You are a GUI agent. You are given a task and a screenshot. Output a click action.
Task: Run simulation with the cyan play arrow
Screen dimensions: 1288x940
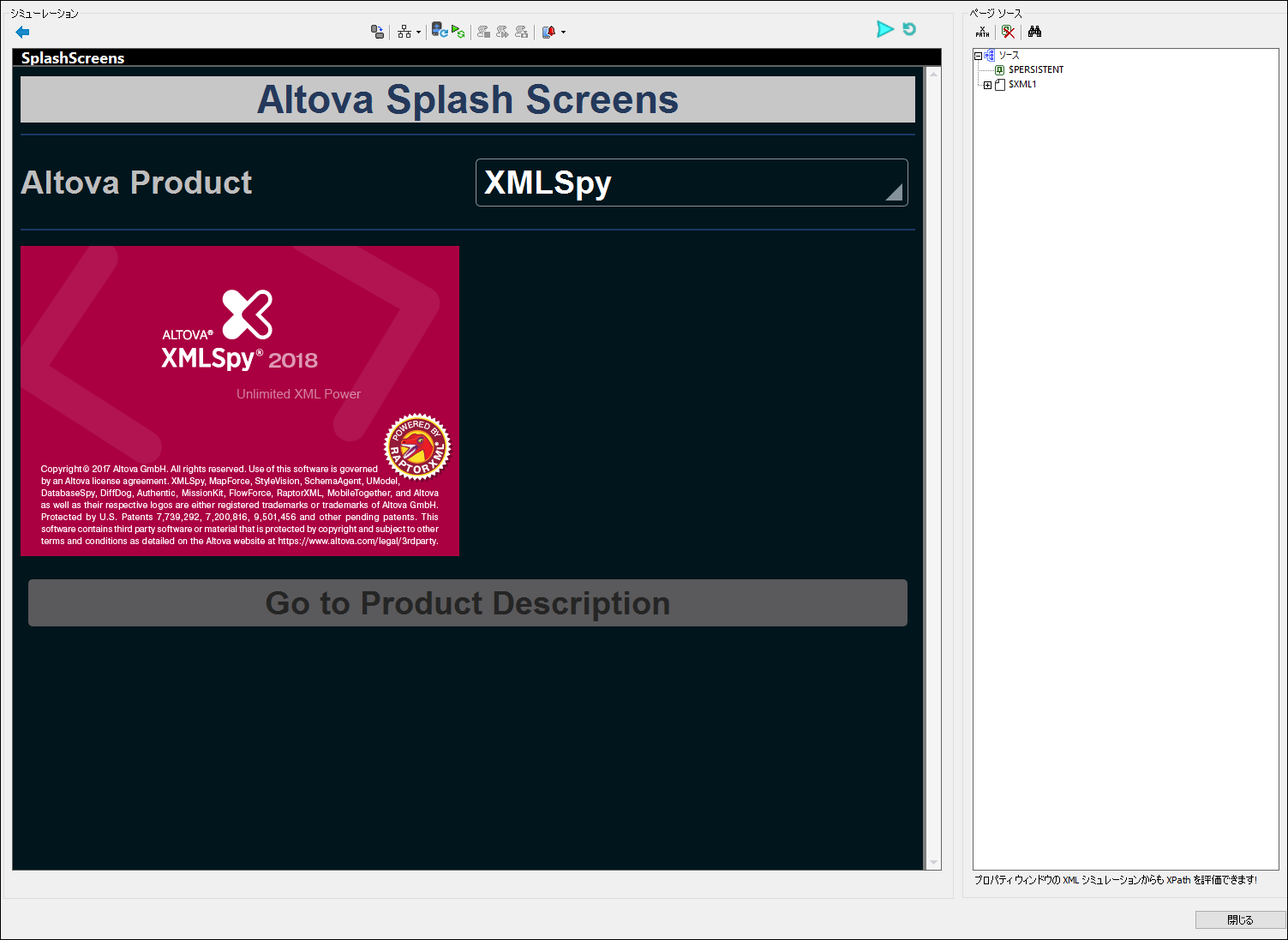pyautogui.click(x=885, y=29)
